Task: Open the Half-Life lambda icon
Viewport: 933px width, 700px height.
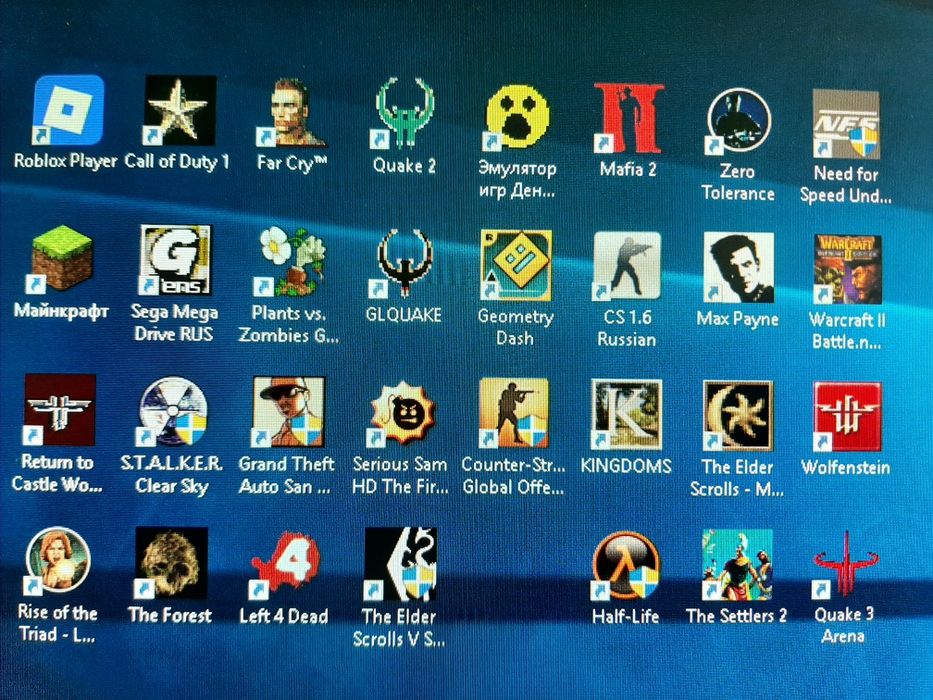Action: pyautogui.click(x=626, y=565)
